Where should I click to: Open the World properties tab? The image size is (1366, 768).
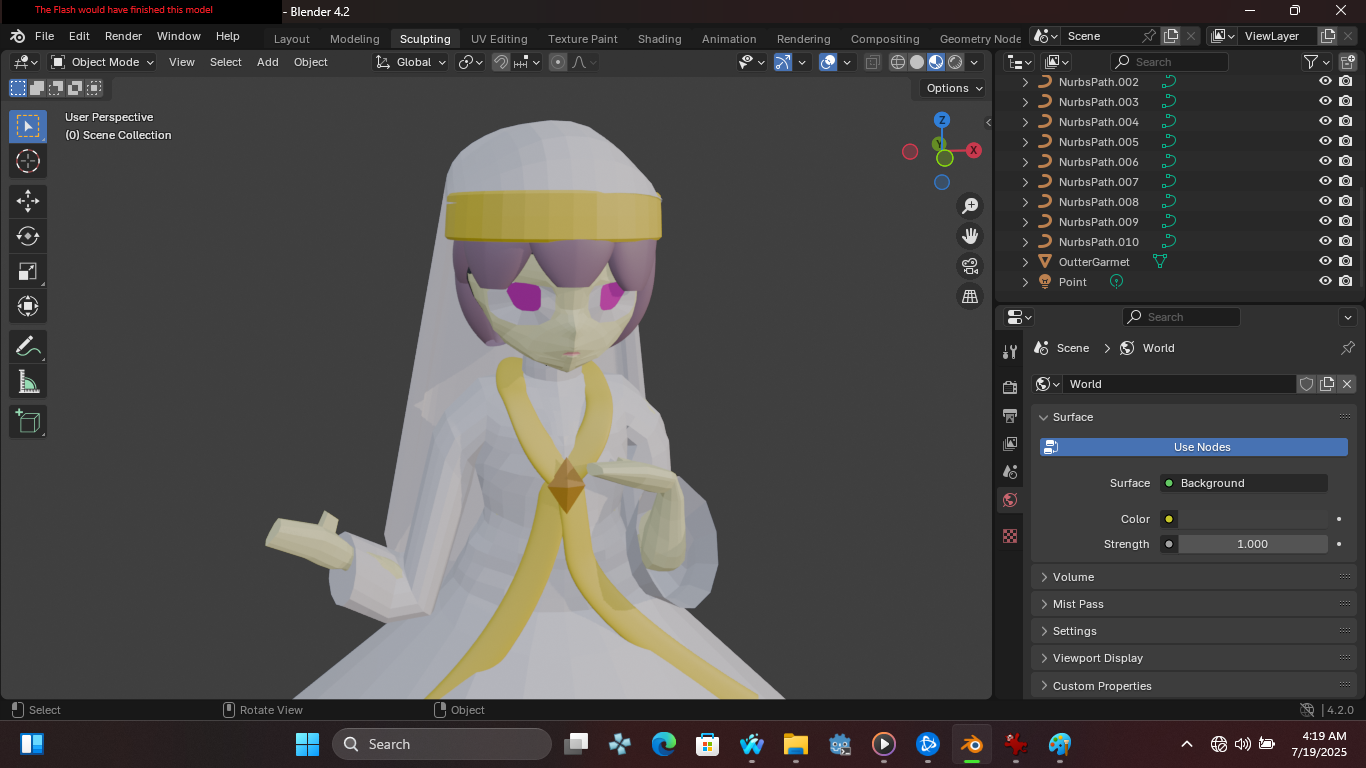click(x=1010, y=500)
